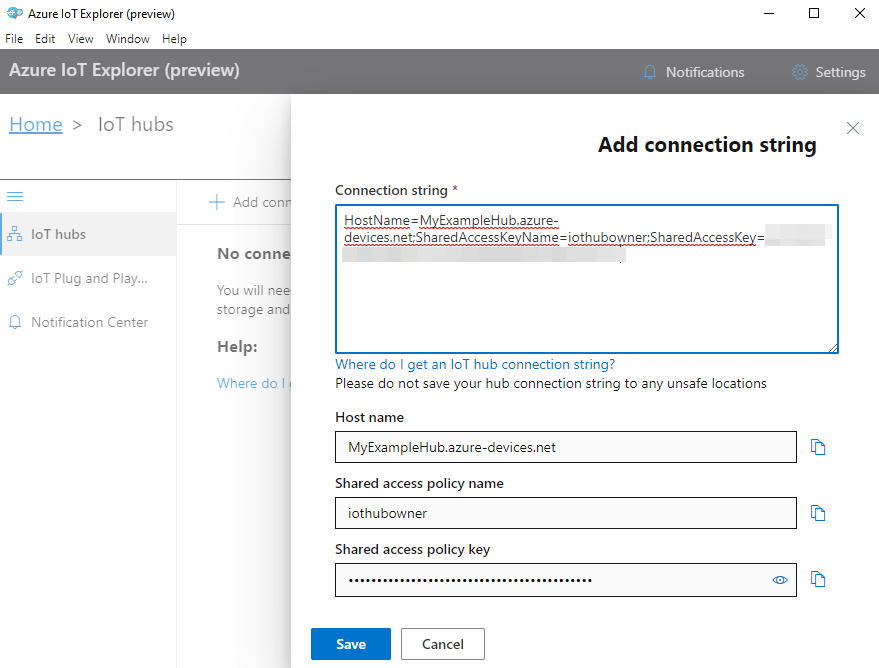Copy the Host name value
Viewport: 879px width, 668px height.
pyautogui.click(x=818, y=447)
